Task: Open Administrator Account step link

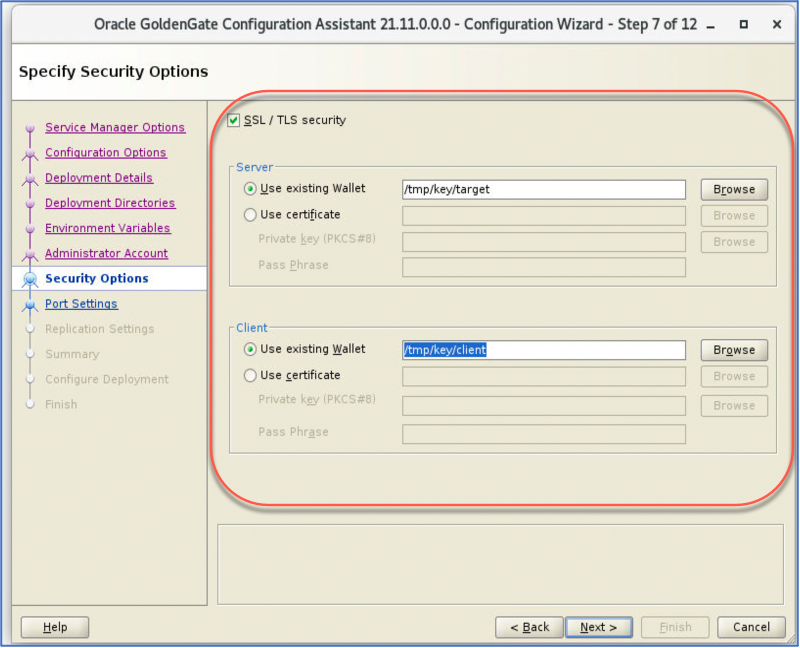Action: click(106, 254)
